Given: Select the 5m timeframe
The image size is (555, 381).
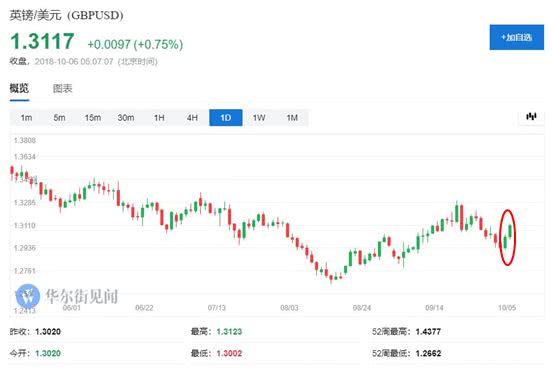Looking at the screenshot, I should click(59, 118).
